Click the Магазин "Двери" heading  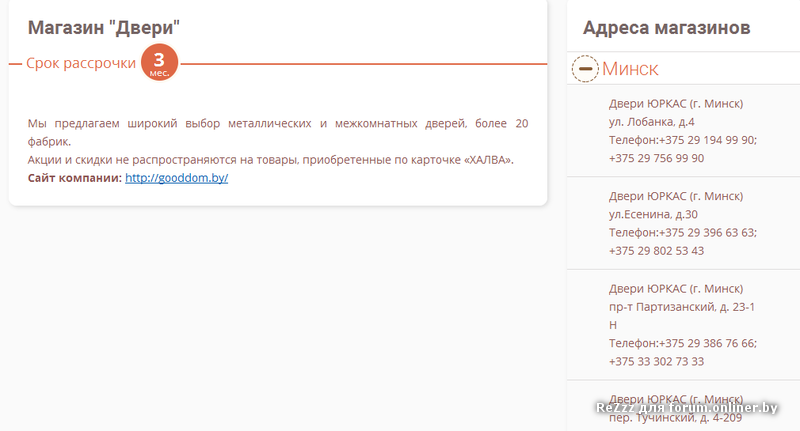(104, 28)
